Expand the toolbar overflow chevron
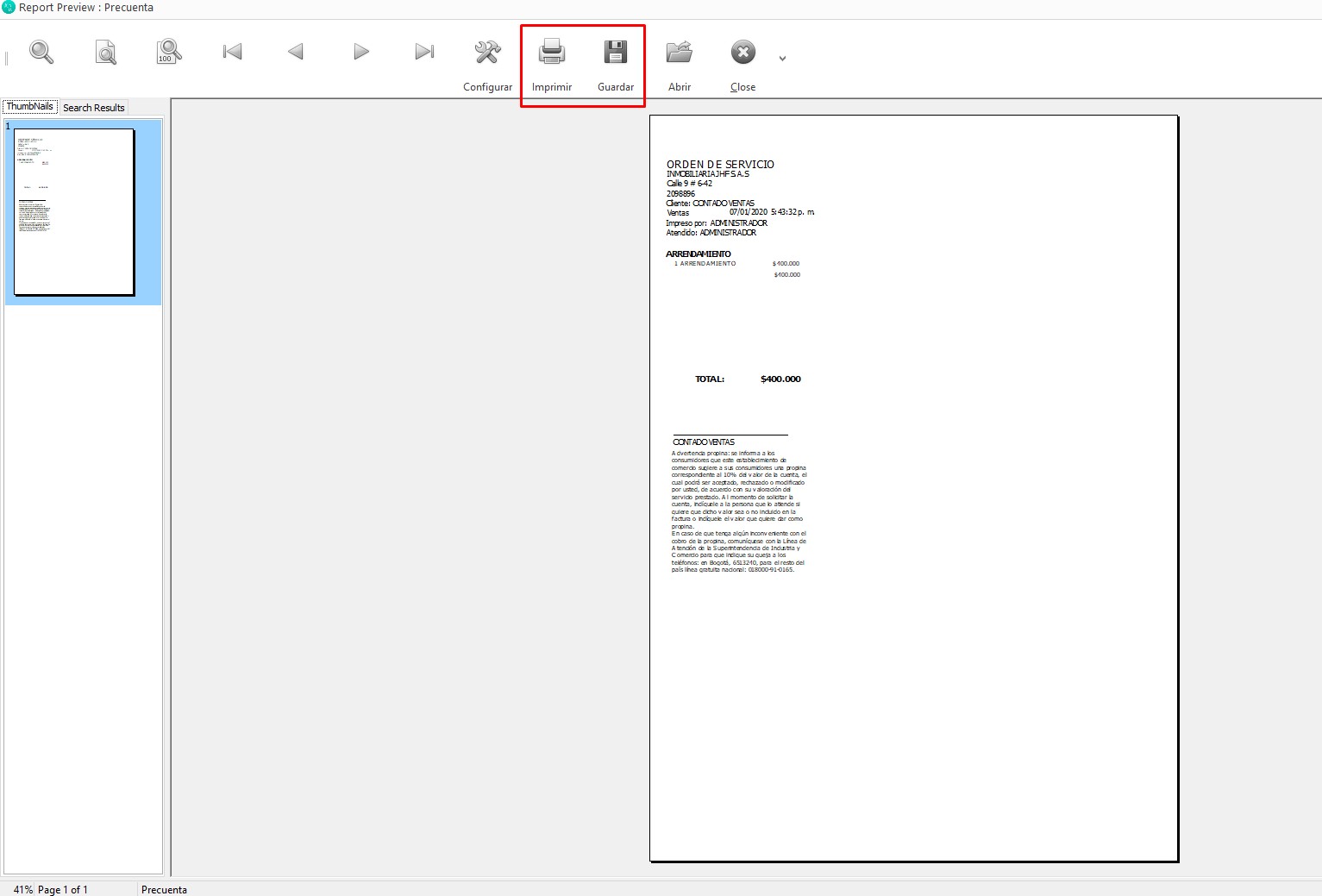Screen dimensions: 1322x896 coord(782,59)
